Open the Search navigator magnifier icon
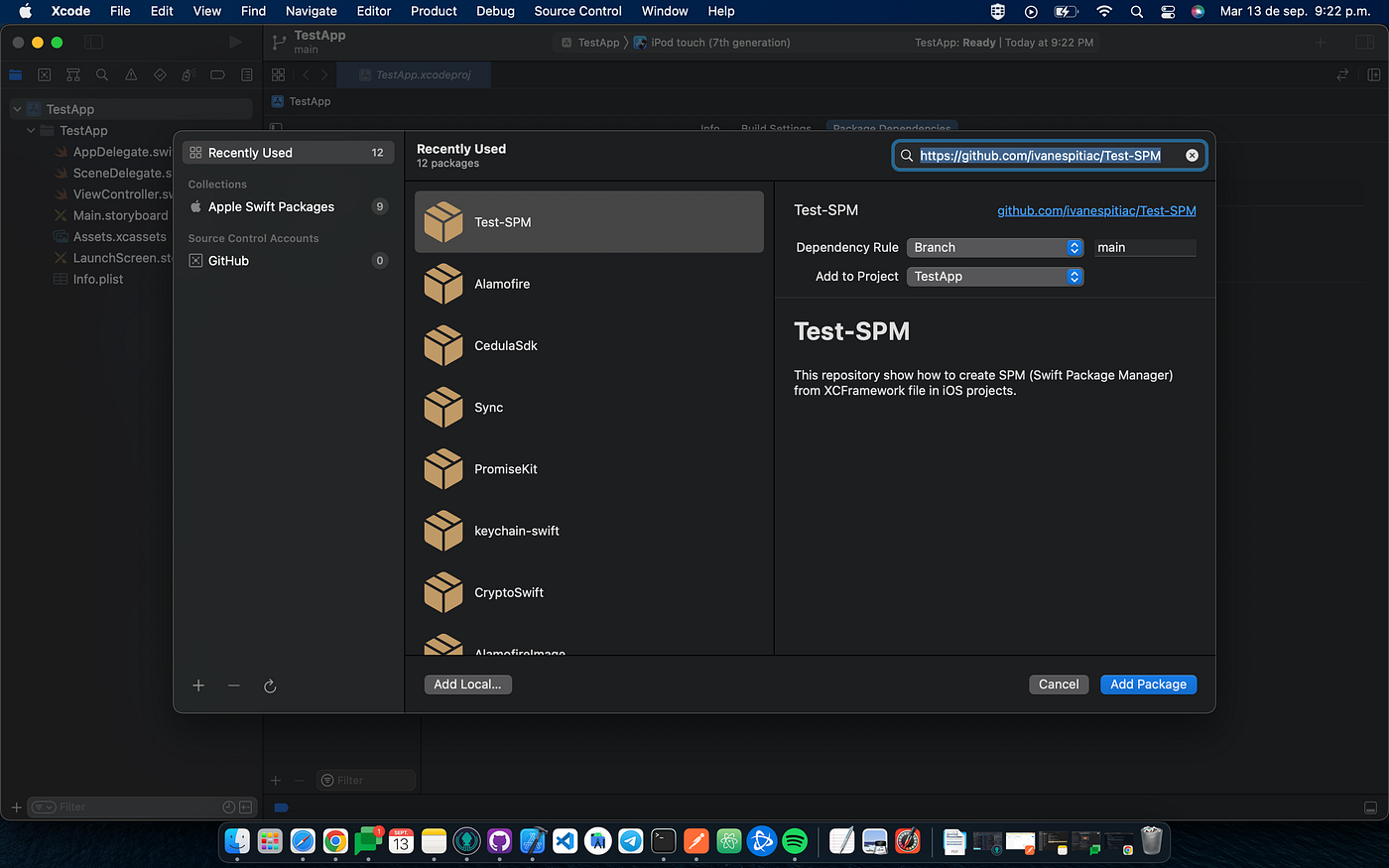Screen dimensions: 1389x868 coord(101,74)
